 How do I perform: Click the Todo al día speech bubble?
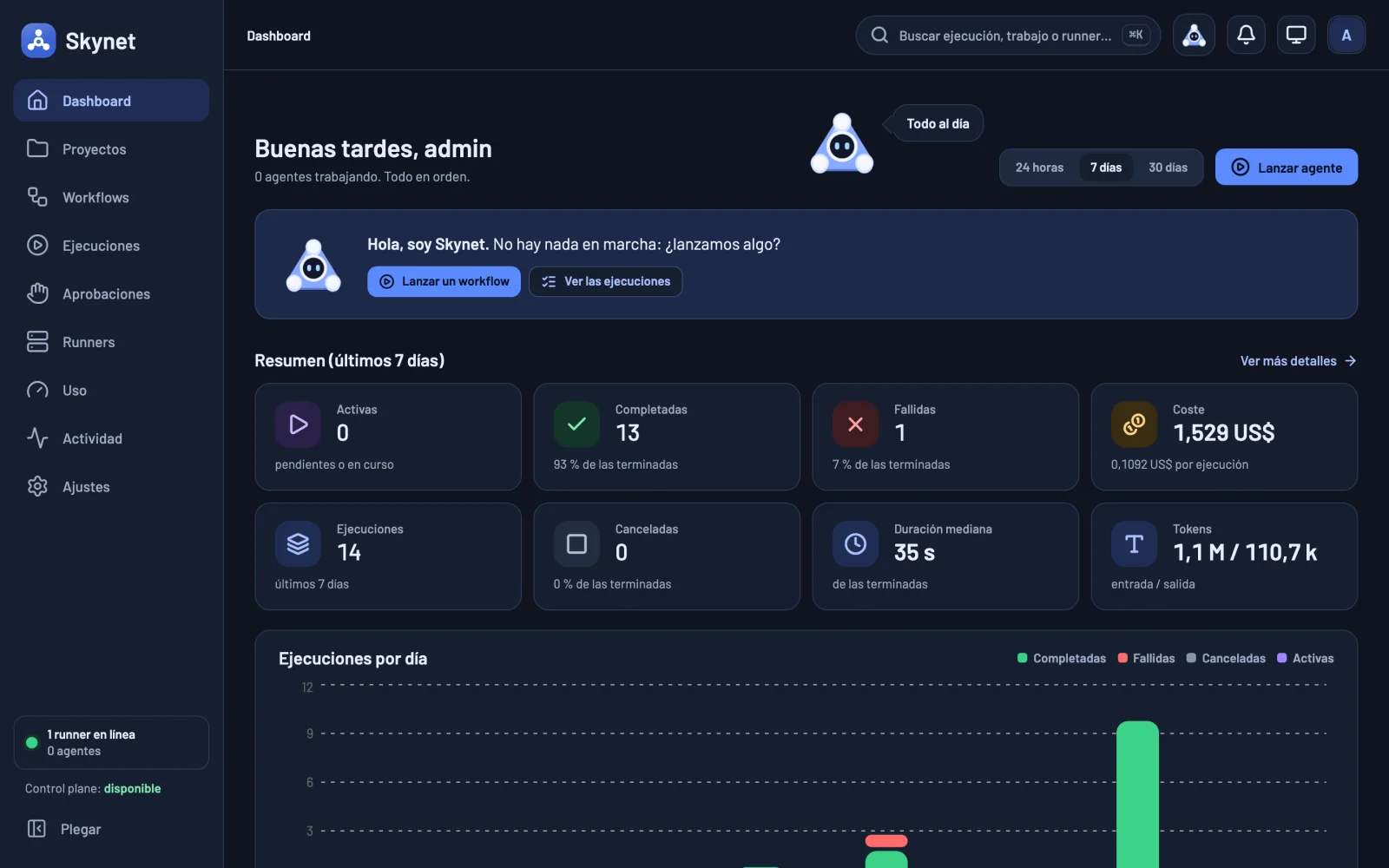click(938, 123)
